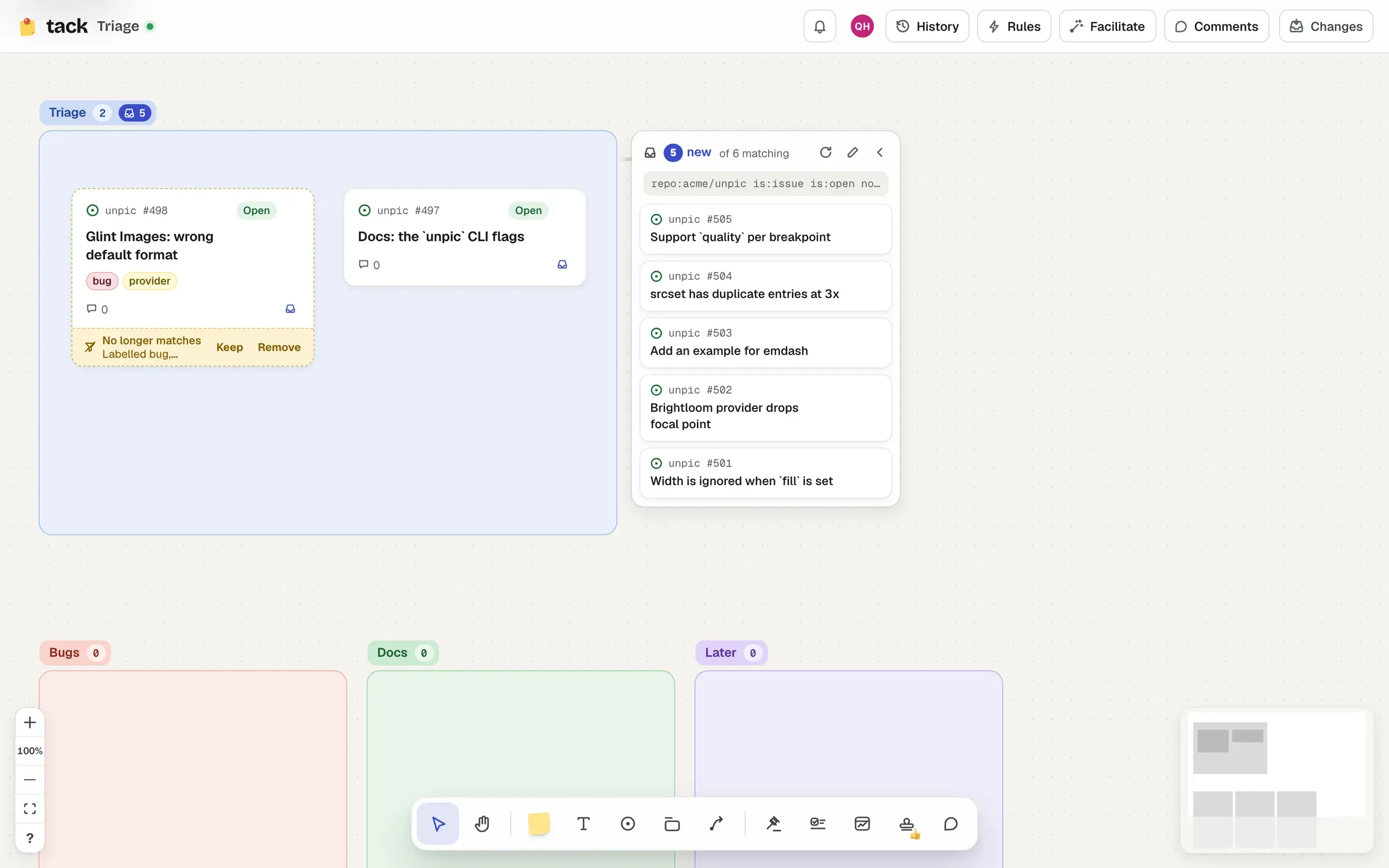
Task: Zoom out with the minus button
Action: tap(30, 779)
